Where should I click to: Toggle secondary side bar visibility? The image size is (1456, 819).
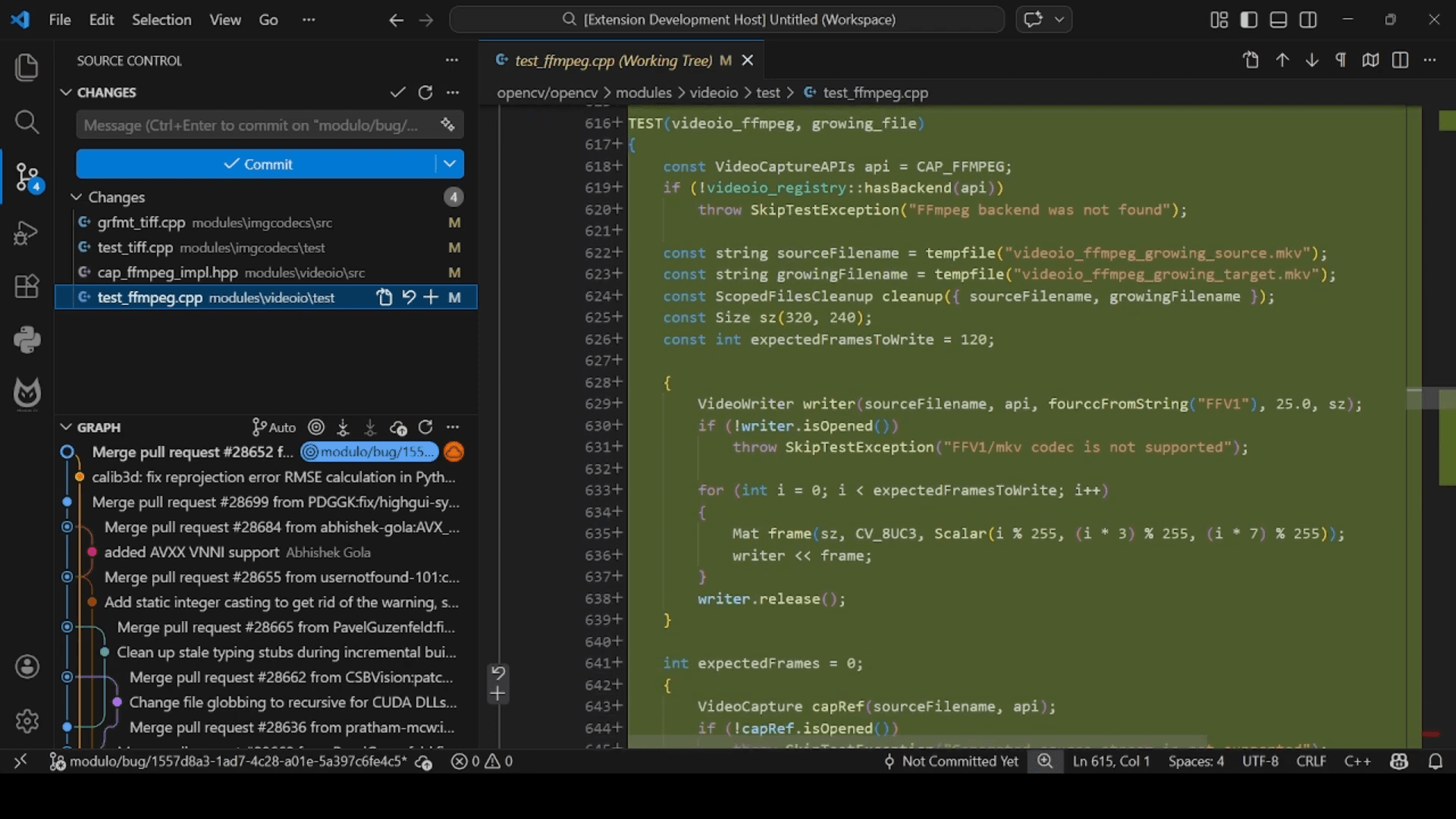click(1308, 20)
